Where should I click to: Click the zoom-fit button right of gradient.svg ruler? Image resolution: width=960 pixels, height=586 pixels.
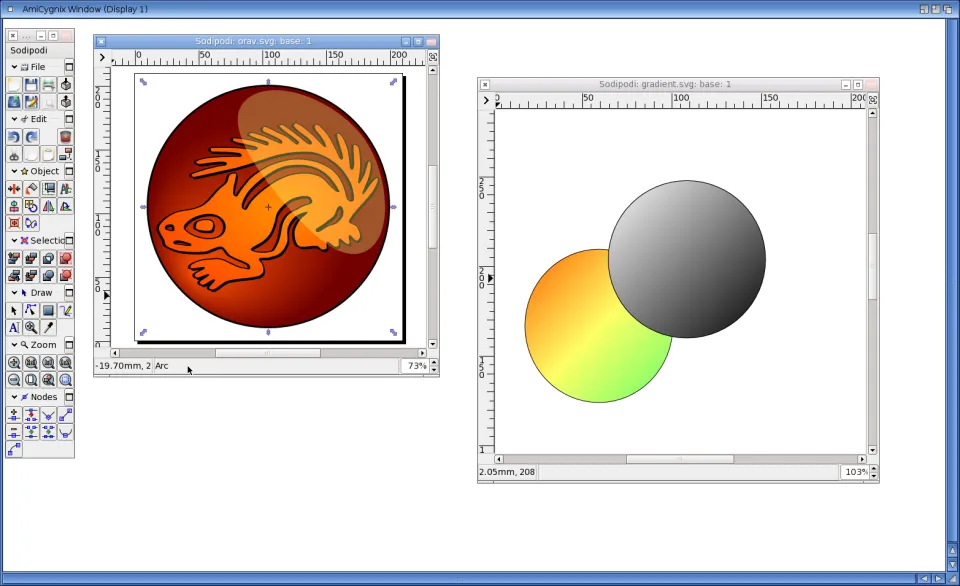click(873, 100)
